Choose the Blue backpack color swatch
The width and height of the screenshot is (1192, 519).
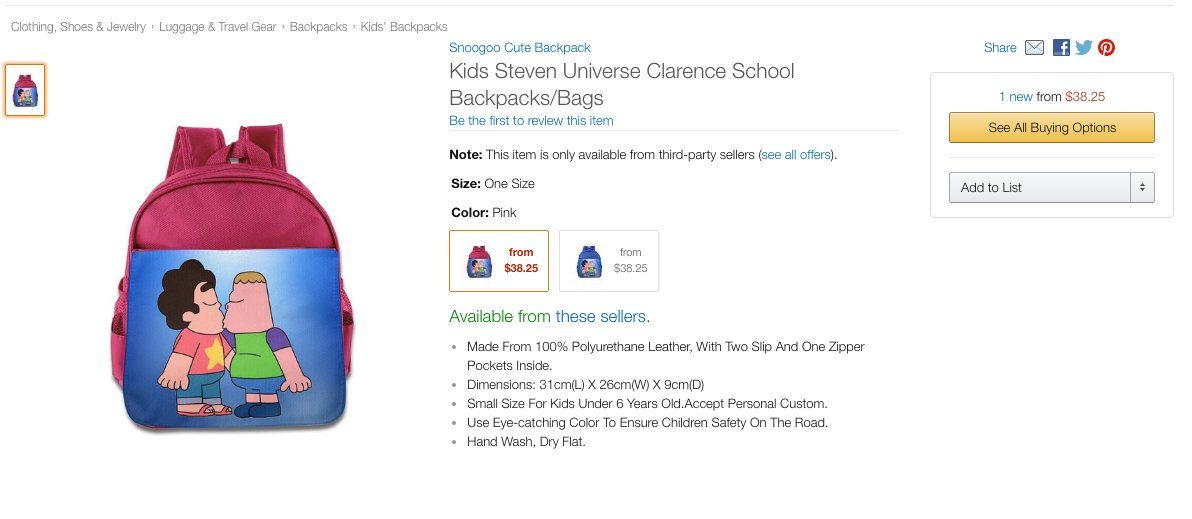click(x=609, y=261)
